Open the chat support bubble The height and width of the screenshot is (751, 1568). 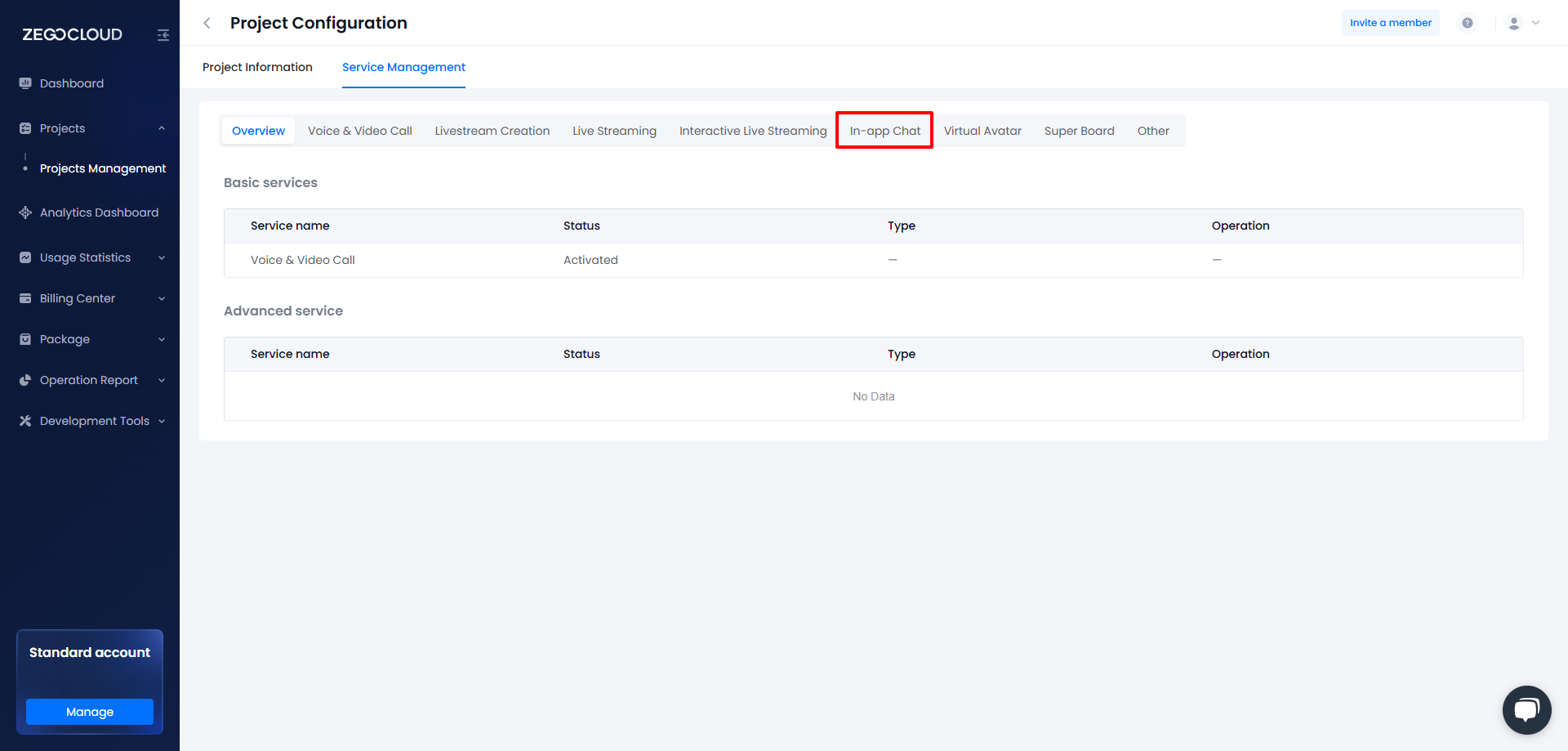(1527, 710)
